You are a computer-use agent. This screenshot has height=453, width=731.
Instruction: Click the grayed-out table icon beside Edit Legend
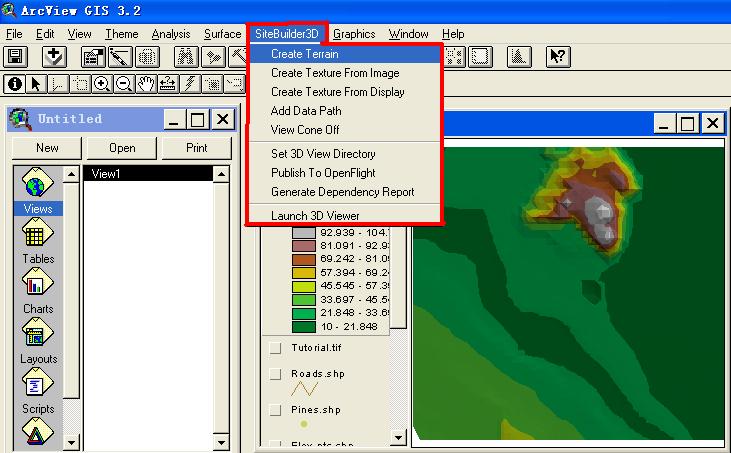click(147, 57)
